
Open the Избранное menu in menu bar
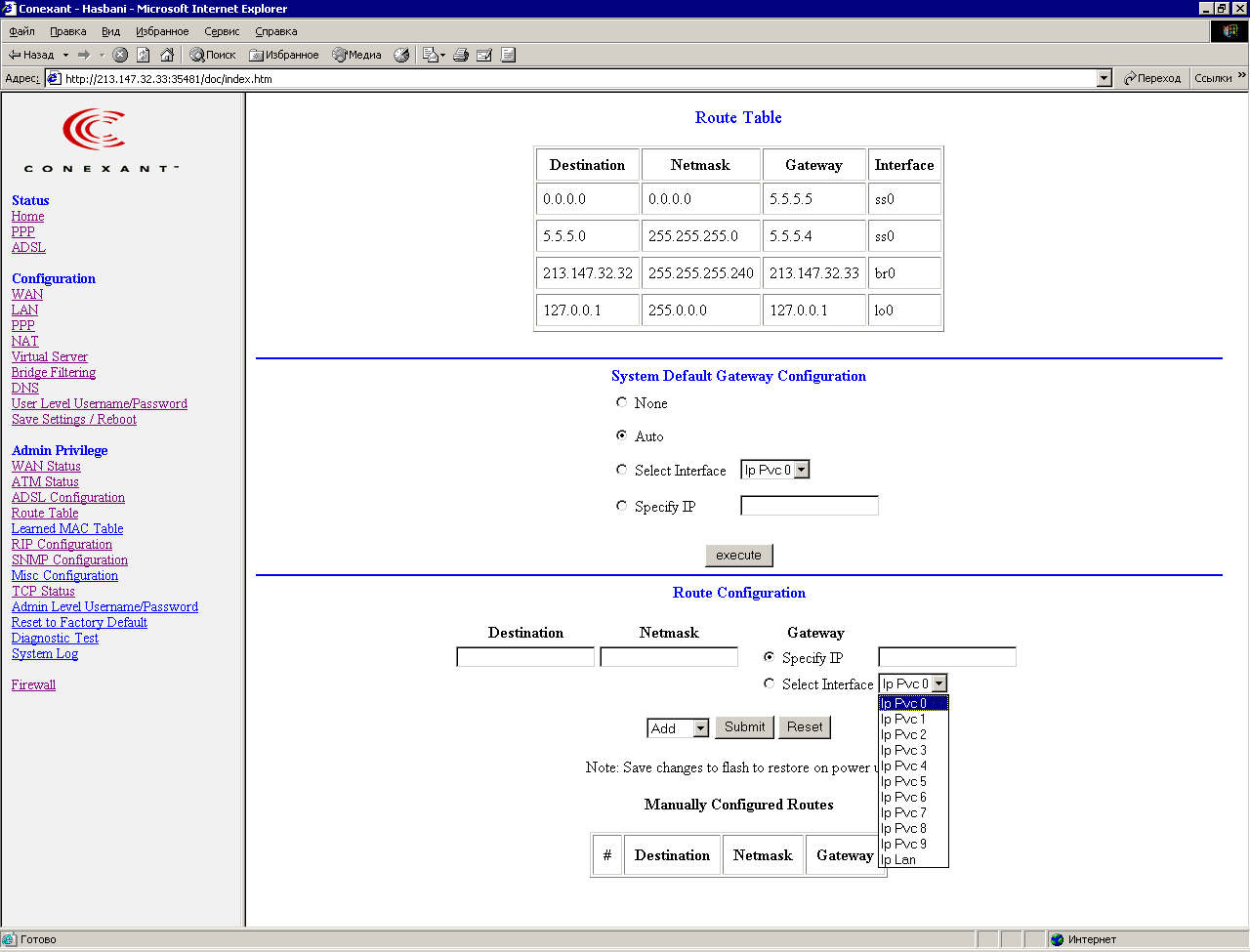[162, 31]
